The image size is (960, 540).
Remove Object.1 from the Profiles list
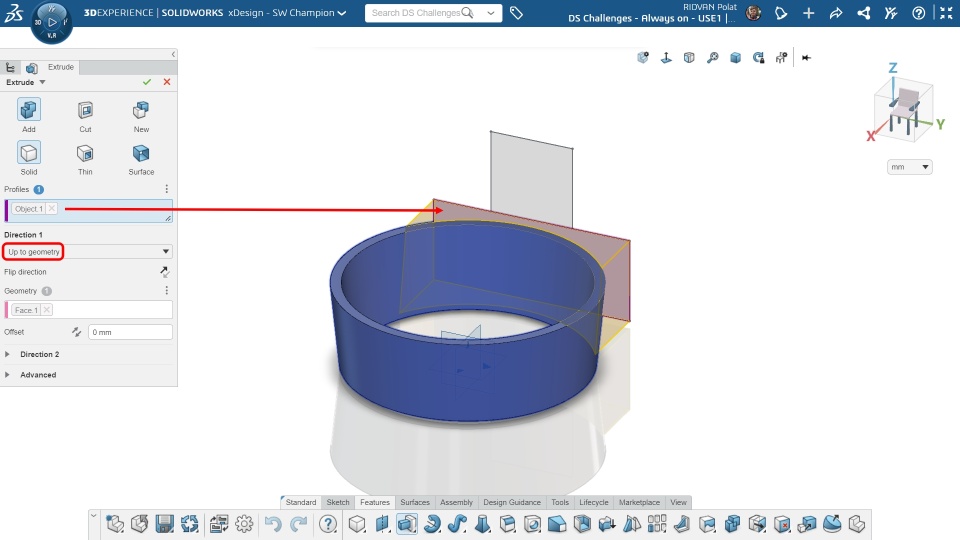pos(52,209)
